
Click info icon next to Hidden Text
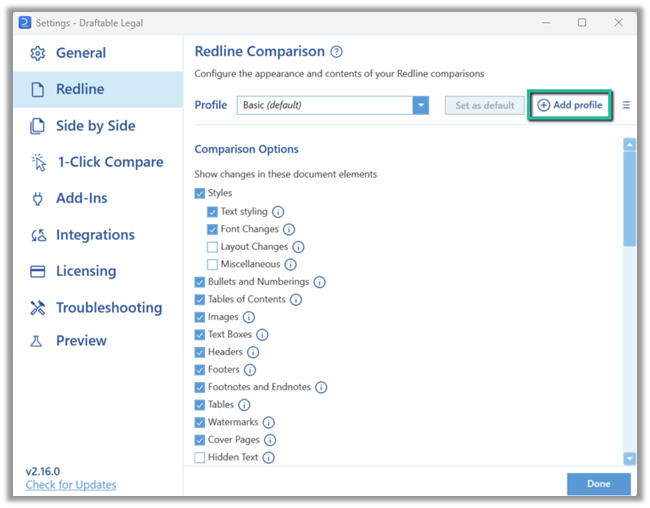(269, 457)
